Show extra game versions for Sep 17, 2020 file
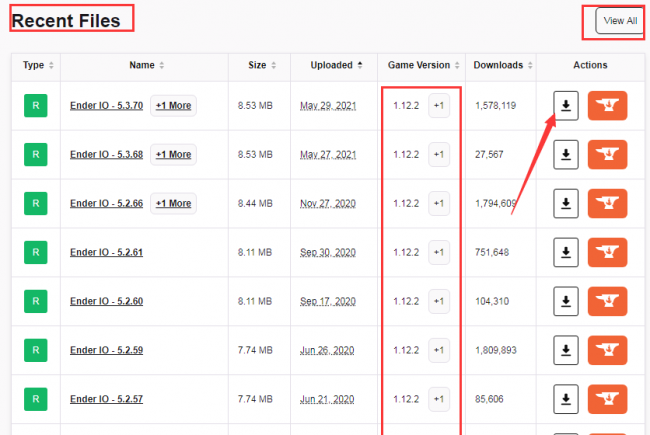 coord(439,301)
